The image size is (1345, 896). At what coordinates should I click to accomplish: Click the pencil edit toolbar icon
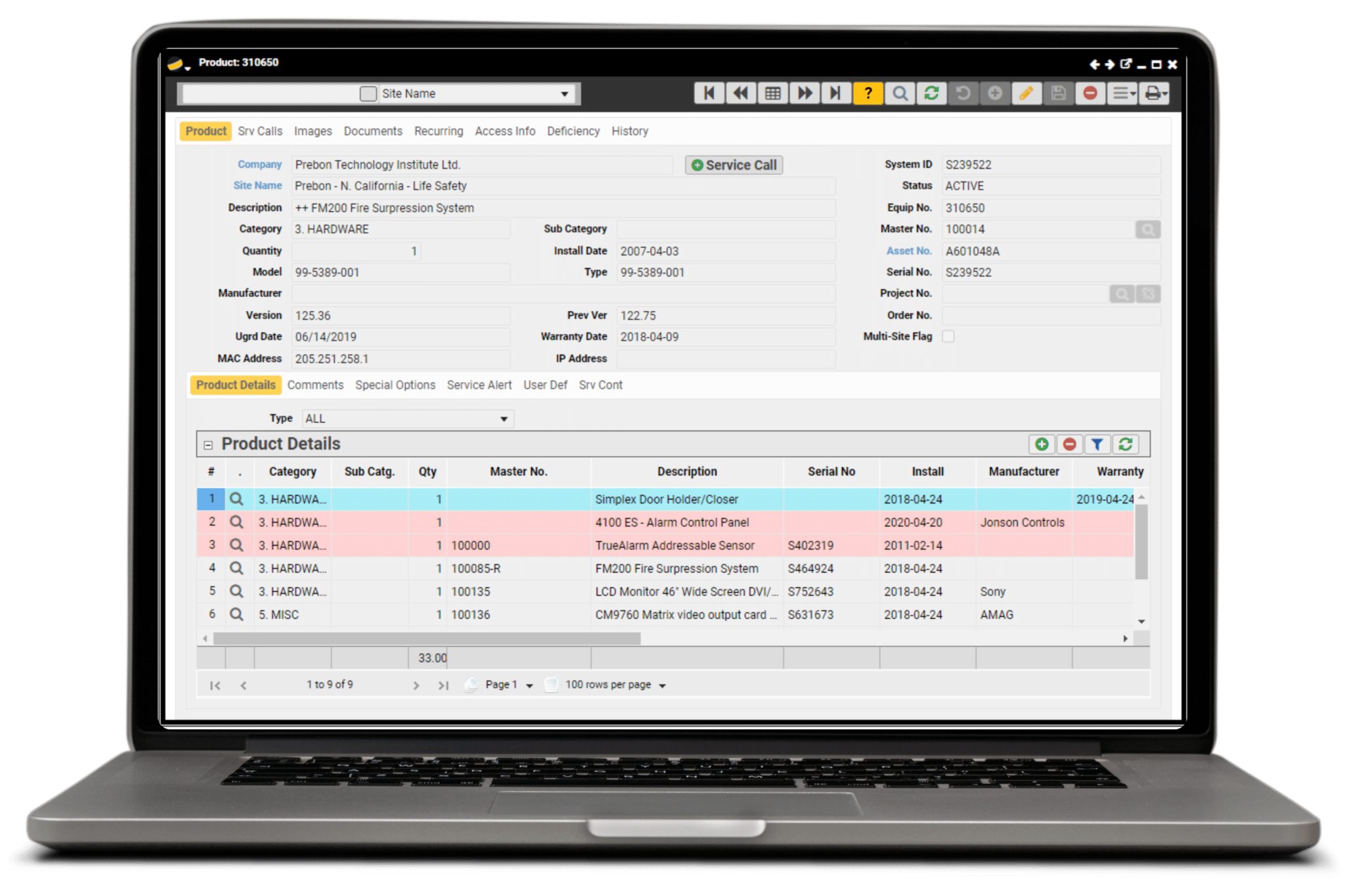point(1026,93)
